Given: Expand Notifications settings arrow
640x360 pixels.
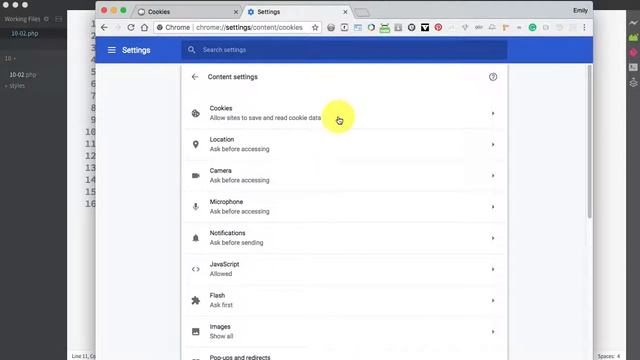Looking at the screenshot, I should [493, 238].
